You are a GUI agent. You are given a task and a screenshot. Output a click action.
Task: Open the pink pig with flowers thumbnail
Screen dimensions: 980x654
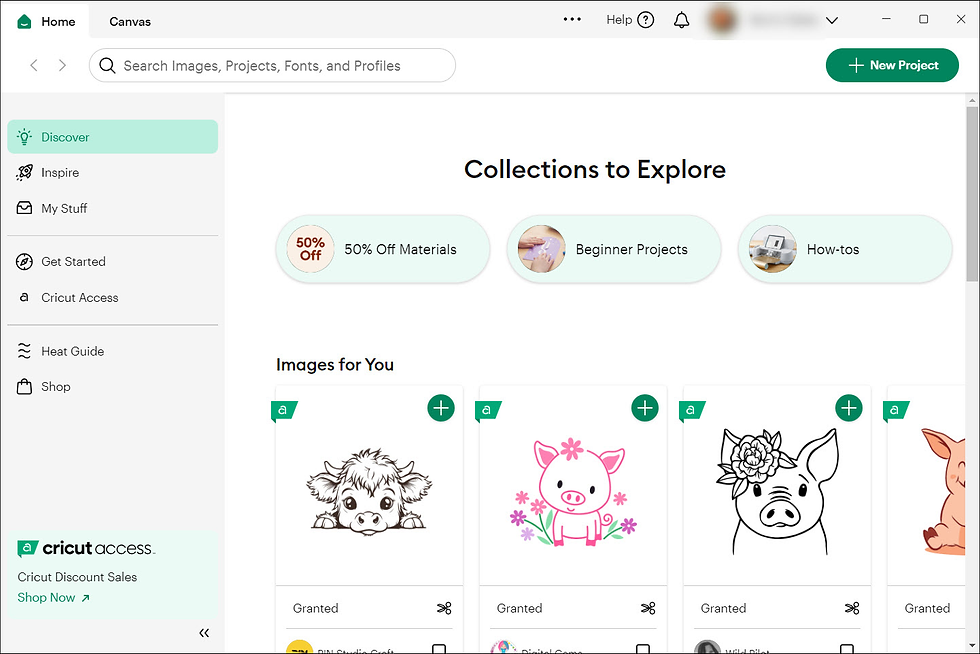(x=573, y=492)
